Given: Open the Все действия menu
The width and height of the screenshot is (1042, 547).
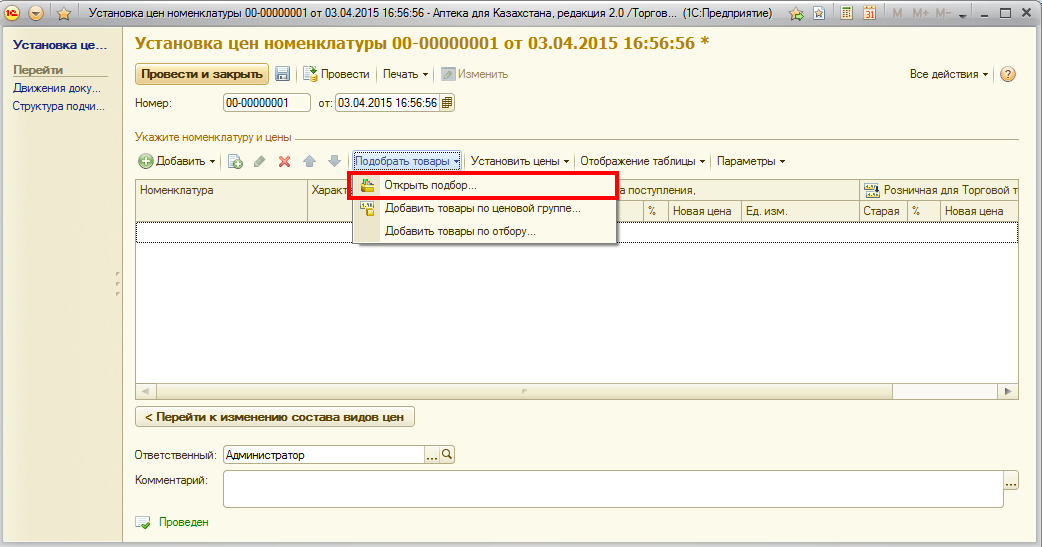Looking at the screenshot, I should 949,74.
